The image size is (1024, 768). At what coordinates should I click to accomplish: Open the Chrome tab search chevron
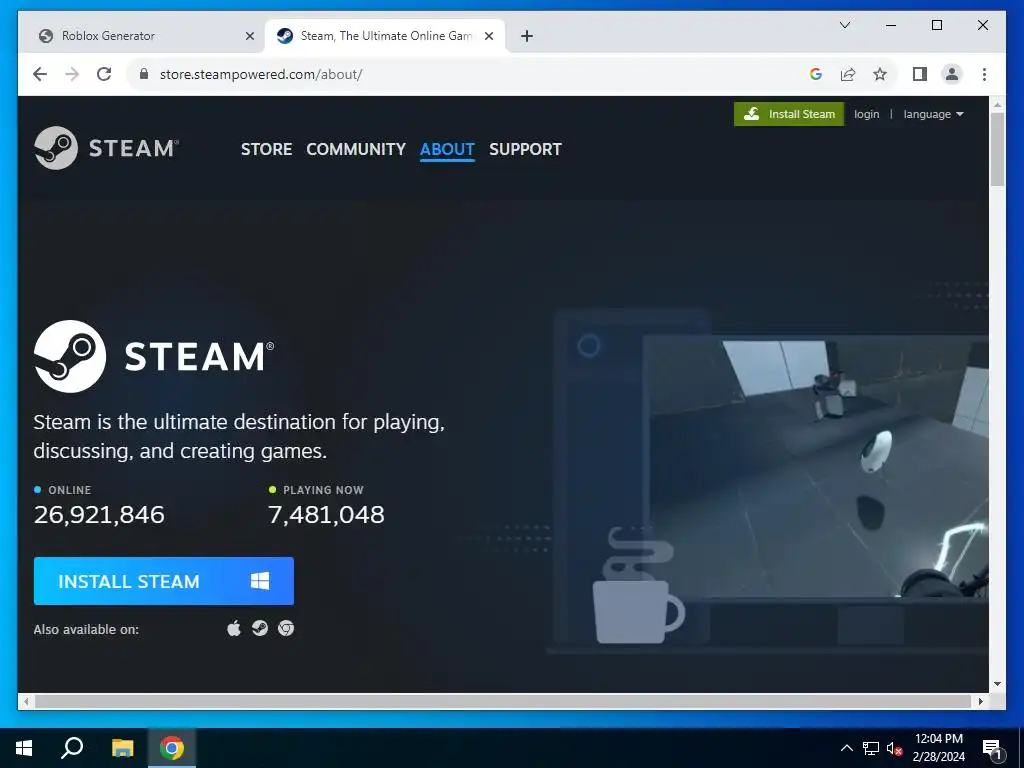click(x=844, y=25)
